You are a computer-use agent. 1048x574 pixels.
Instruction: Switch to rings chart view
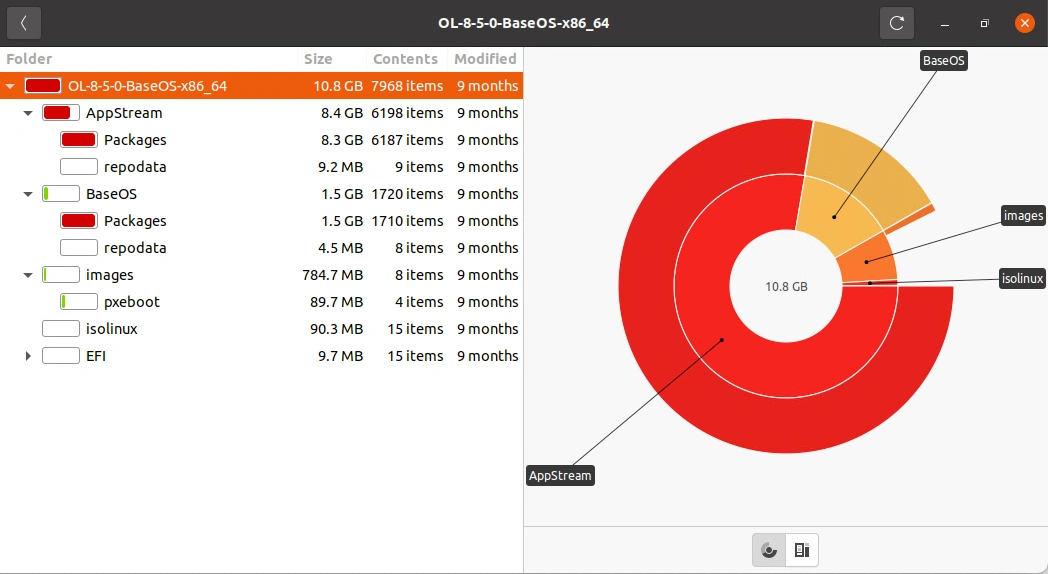(769, 550)
